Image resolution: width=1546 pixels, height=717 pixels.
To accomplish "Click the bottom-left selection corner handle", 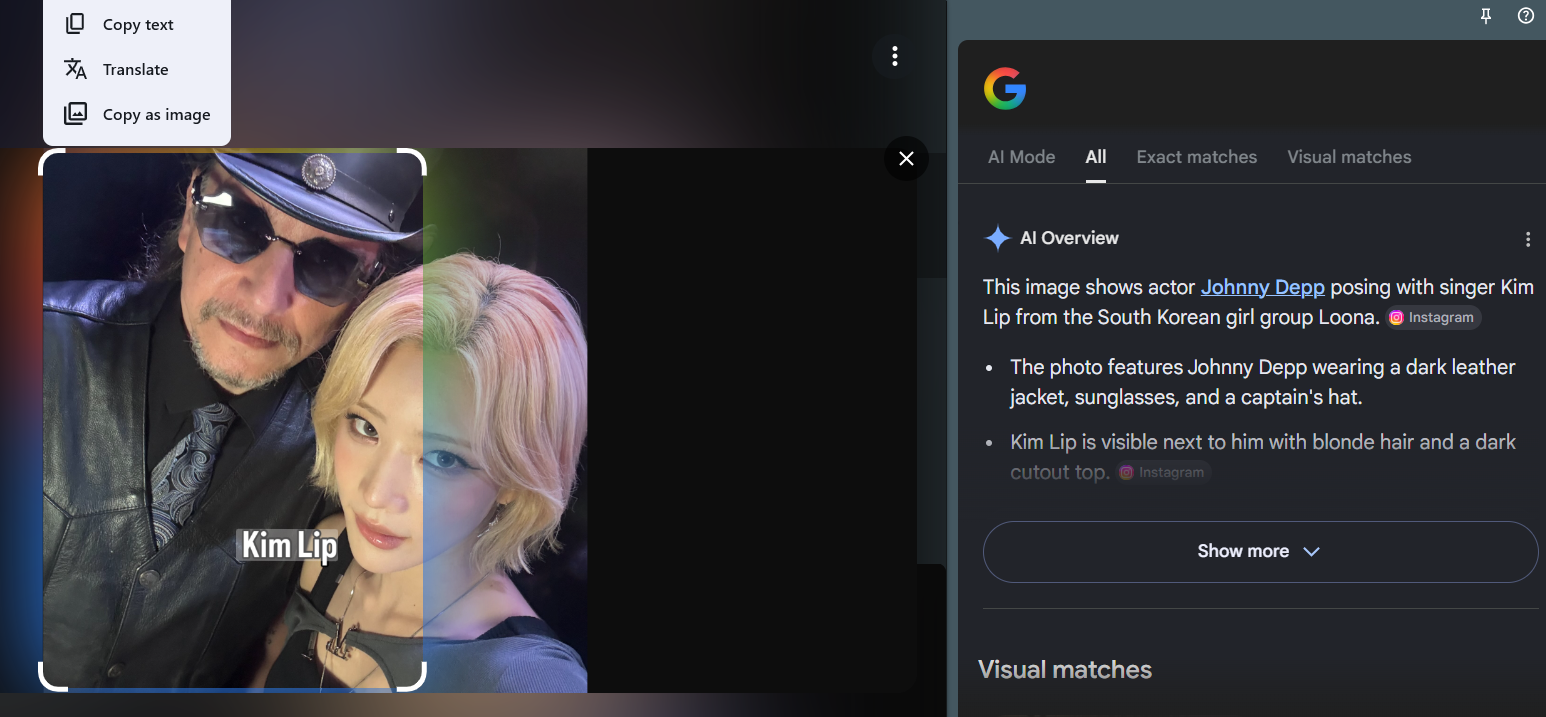I will (51, 678).
